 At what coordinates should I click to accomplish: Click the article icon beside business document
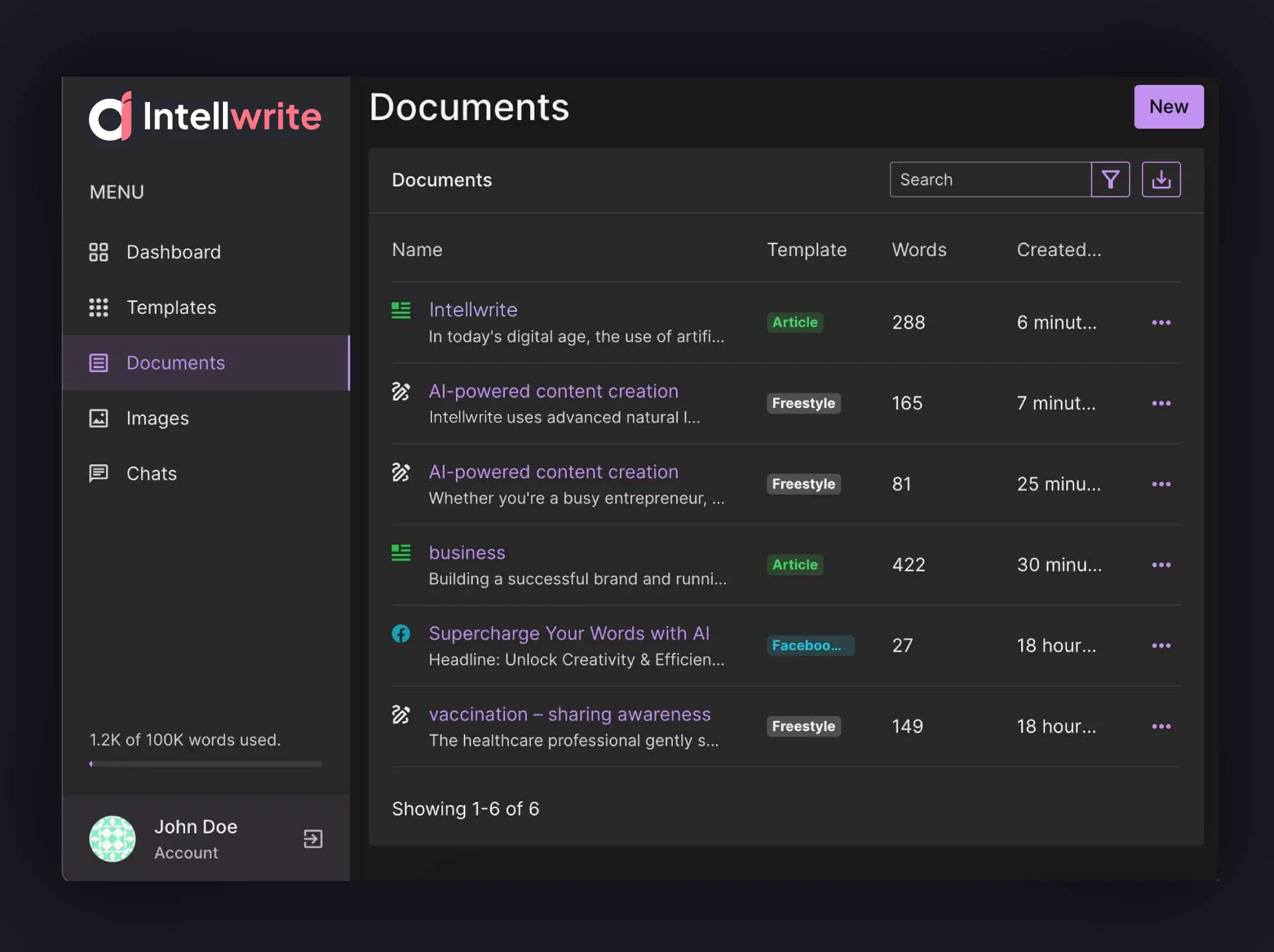[401, 553]
